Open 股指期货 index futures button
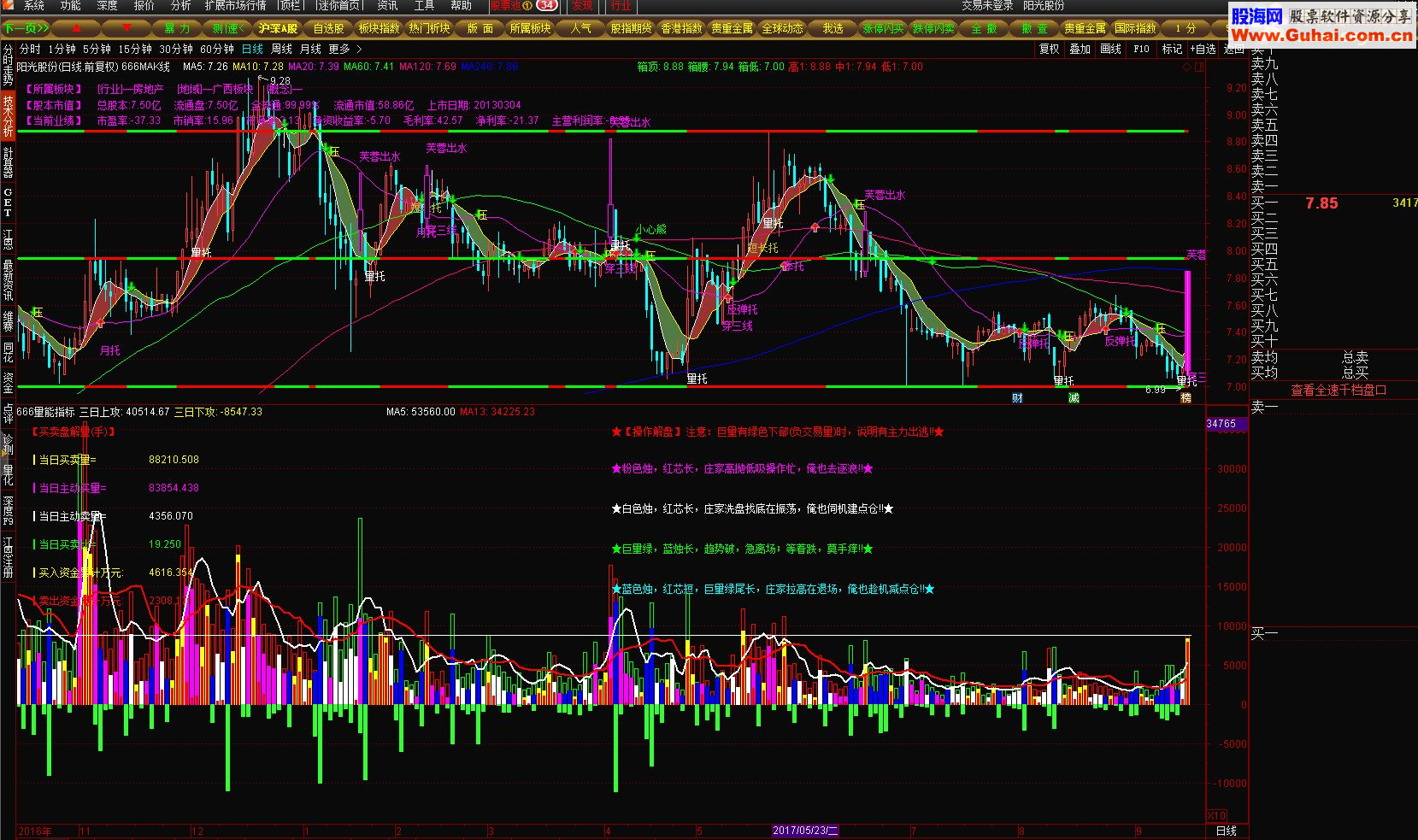The height and width of the screenshot is (840, 1418). coord(631,28)
